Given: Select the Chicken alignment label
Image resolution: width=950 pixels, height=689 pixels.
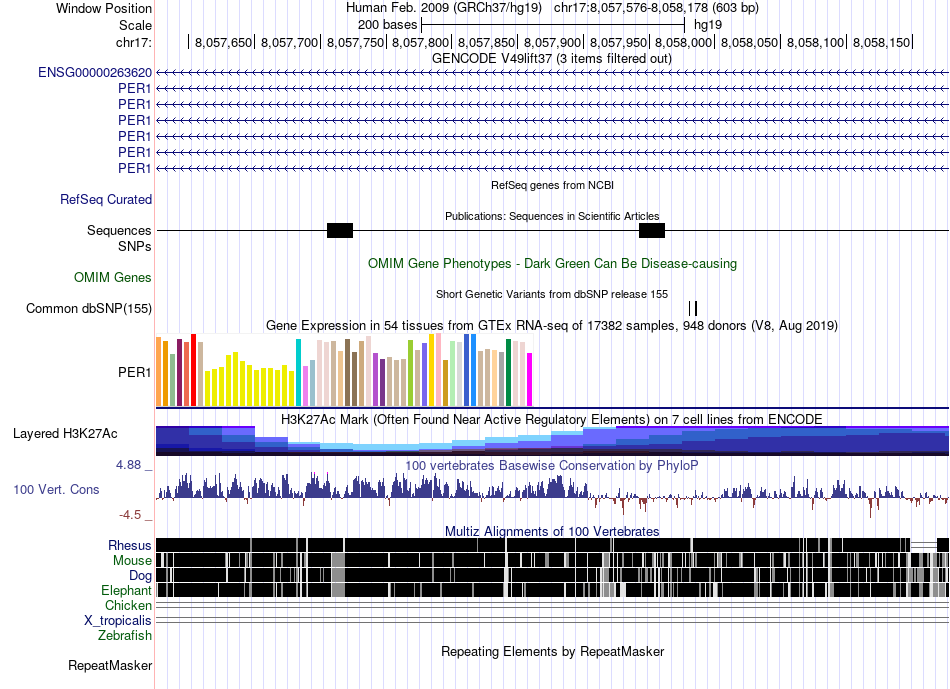Looking at the screenshot, I should pyautogui.click(x=128, y=605).
